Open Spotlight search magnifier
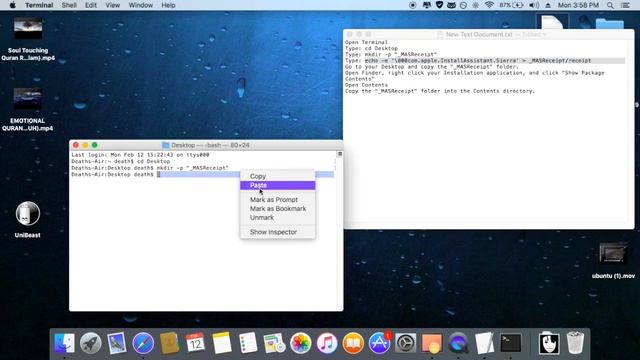Screen dimensions: 640x360 (x=610, y=5)
